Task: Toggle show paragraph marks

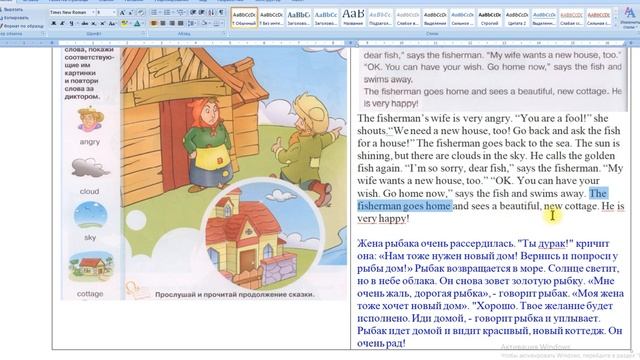Action: pyautogui.click(x=221, y=13)
